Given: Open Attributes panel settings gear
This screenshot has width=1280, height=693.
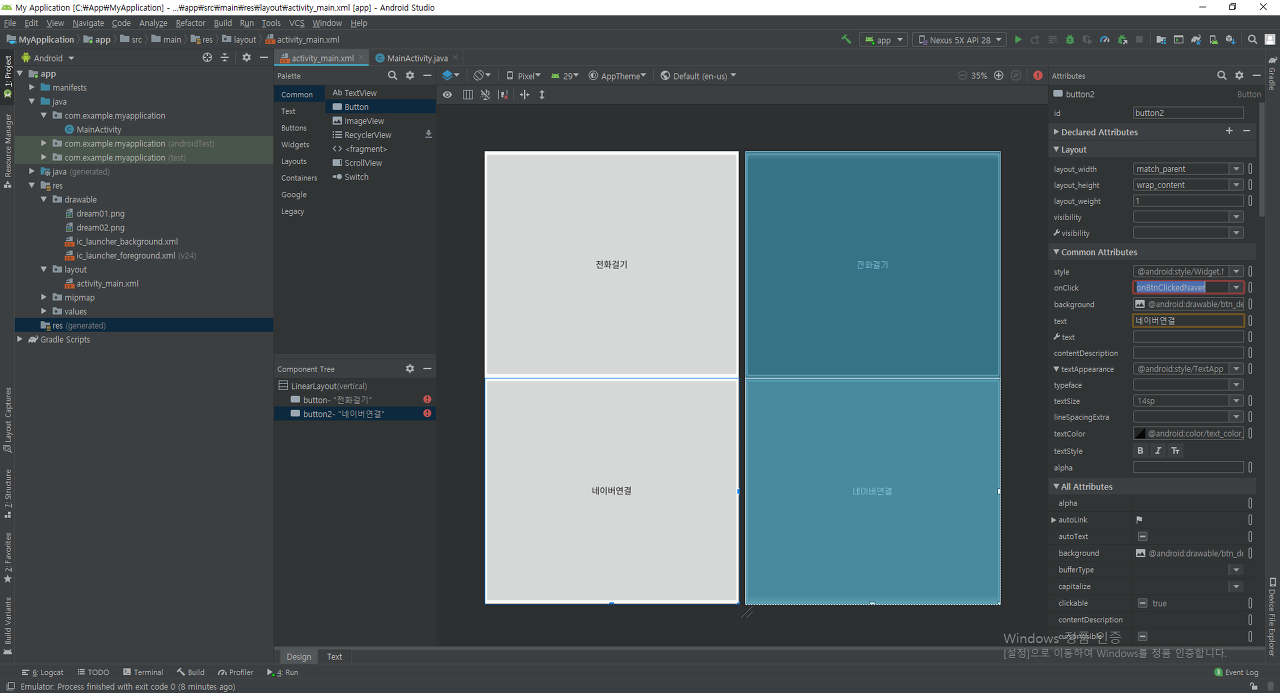Looking at the screenshot, I should point(1239,75).
